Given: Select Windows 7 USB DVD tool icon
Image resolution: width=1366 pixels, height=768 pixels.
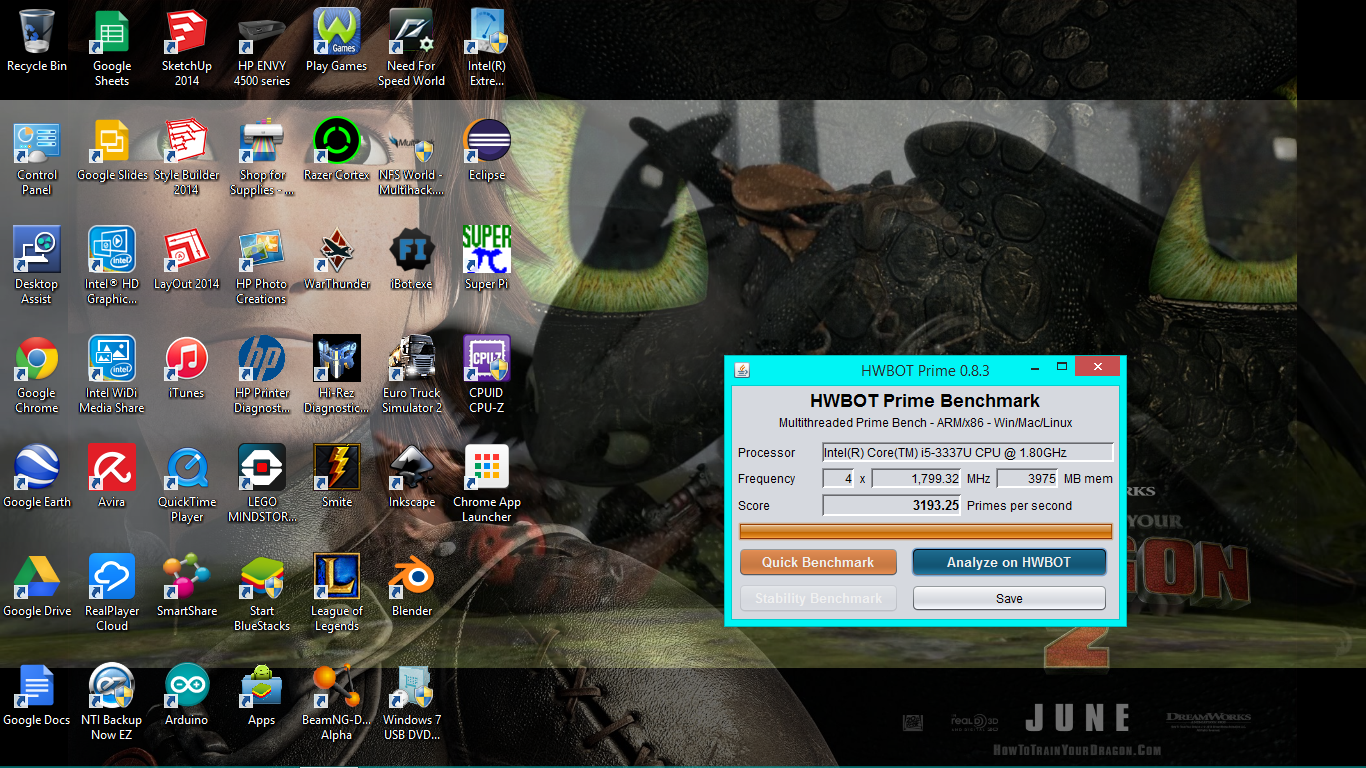Looking at the screenshot, I should point(412,686).
